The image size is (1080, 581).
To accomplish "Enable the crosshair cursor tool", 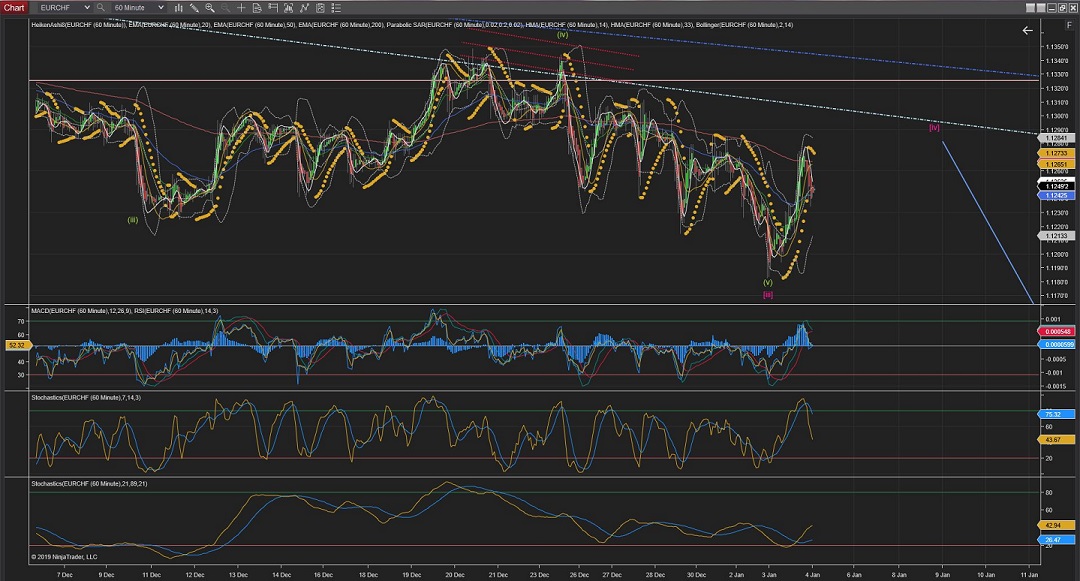I will tap(241, 7).
